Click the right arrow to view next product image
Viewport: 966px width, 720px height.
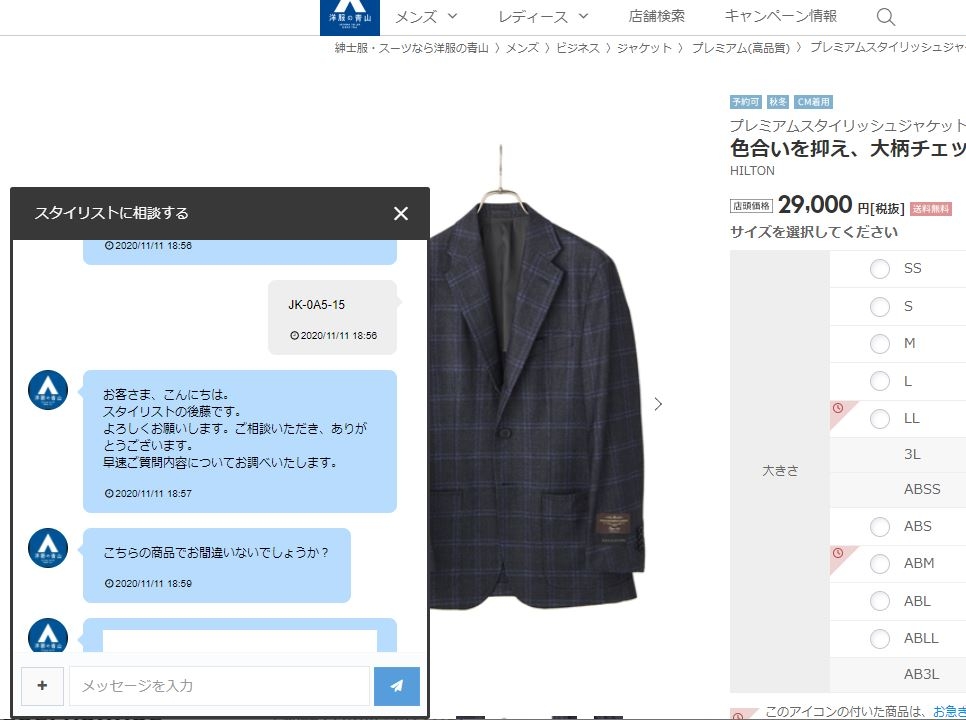click(x=658, y=404)
